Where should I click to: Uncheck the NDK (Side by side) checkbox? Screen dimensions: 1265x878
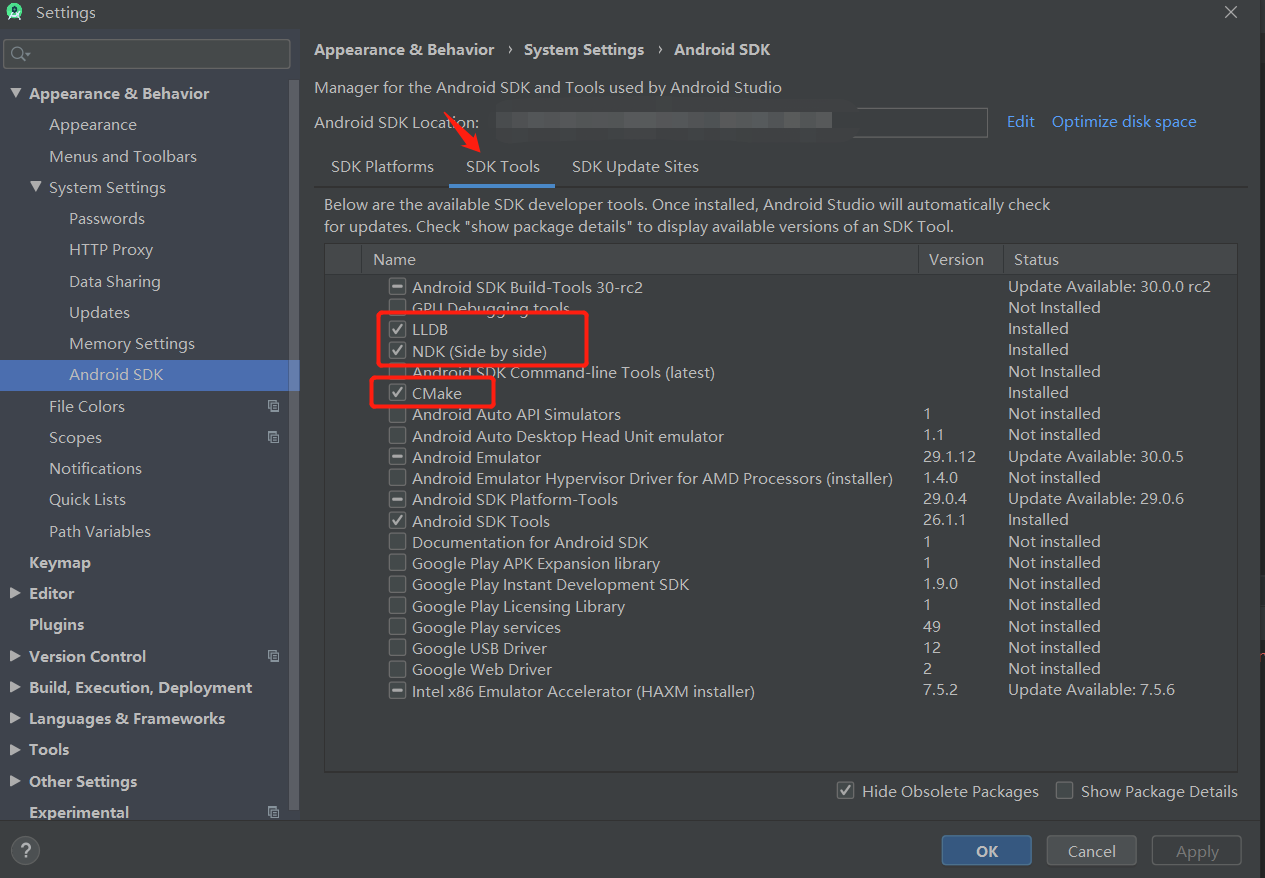[x=397, y=351]
